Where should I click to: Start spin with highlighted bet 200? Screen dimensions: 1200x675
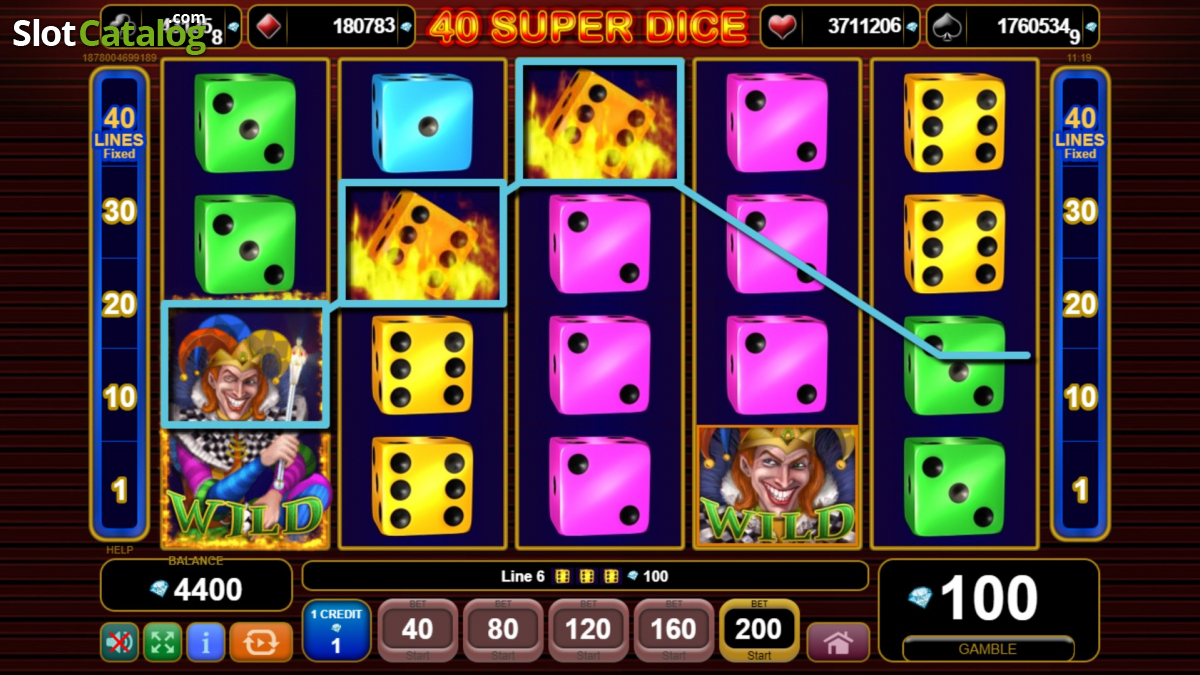tap(759, 631)
